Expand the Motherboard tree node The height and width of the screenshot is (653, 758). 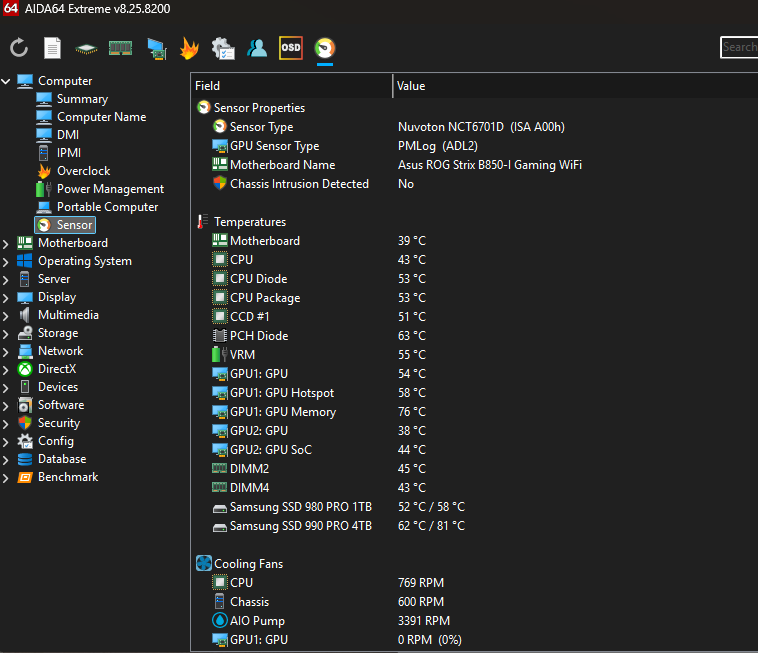(x=7, y=243)
